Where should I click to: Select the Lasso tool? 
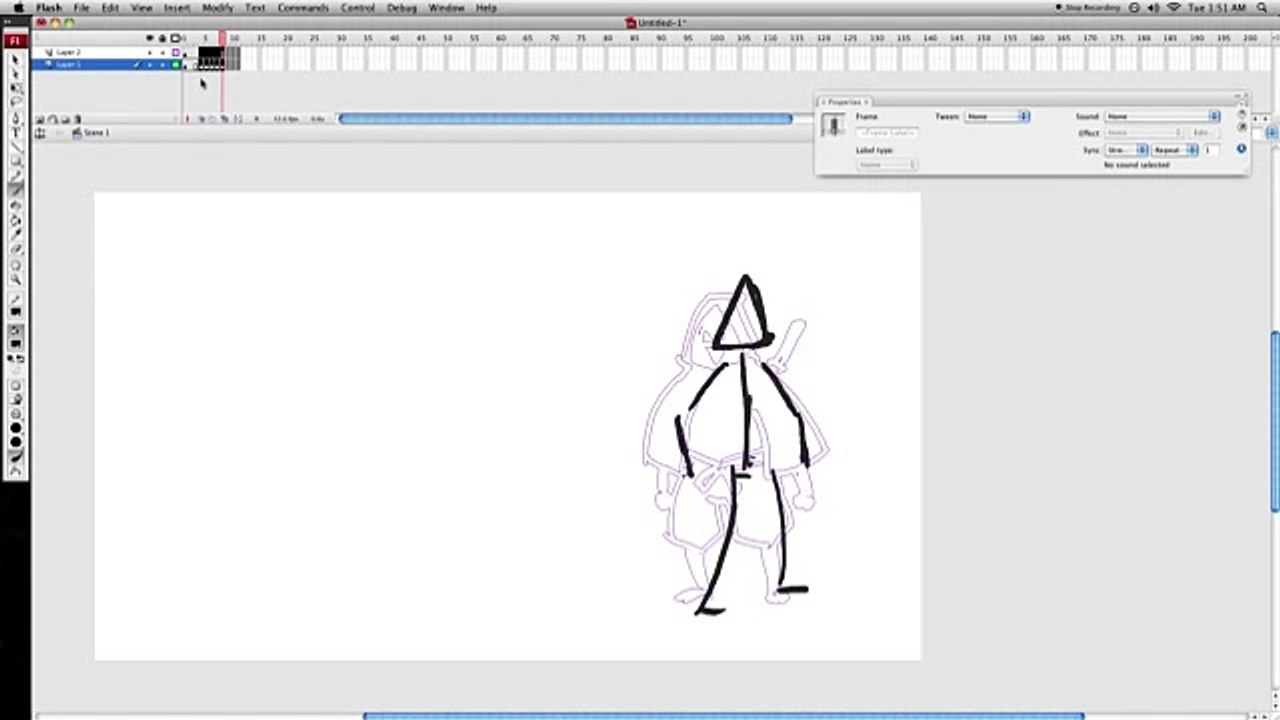15,101
